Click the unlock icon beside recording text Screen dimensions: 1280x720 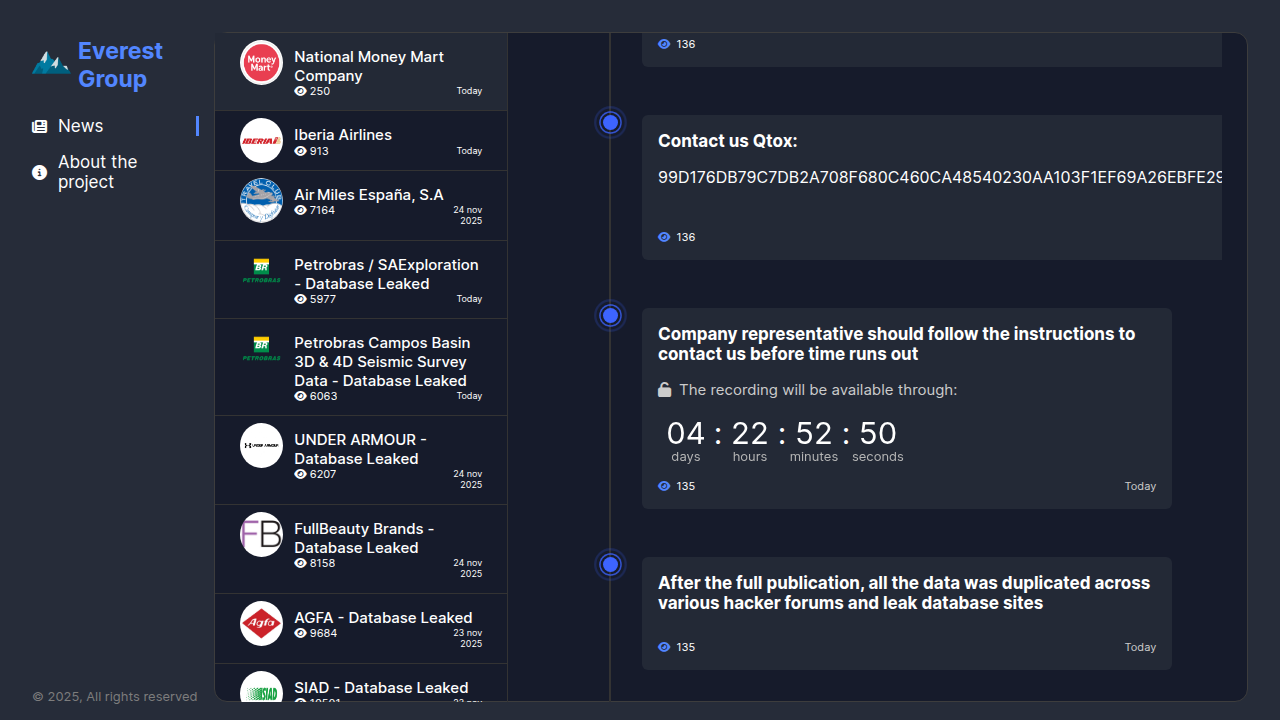tap(664, 390)
